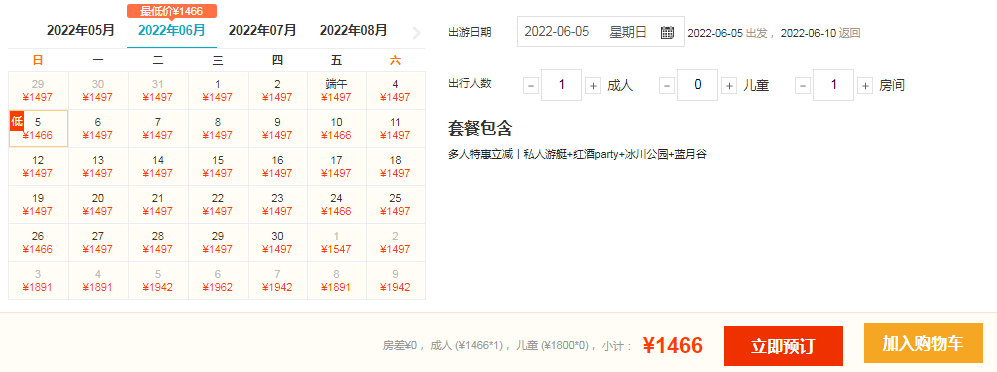
Task: Click 立即预订 to book now
Action: 783,346
